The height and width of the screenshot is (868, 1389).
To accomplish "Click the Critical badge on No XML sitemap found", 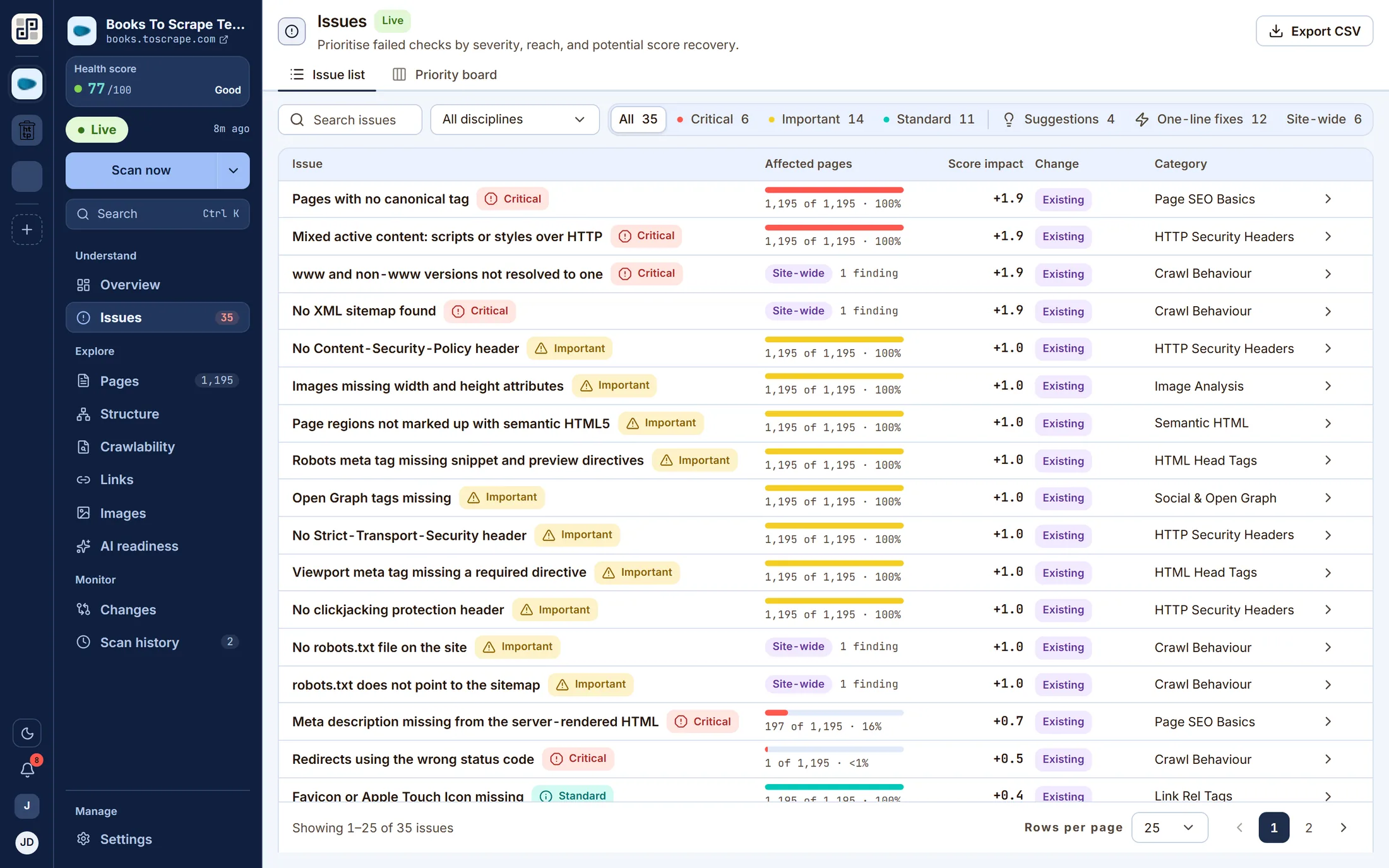I will 480,311.
